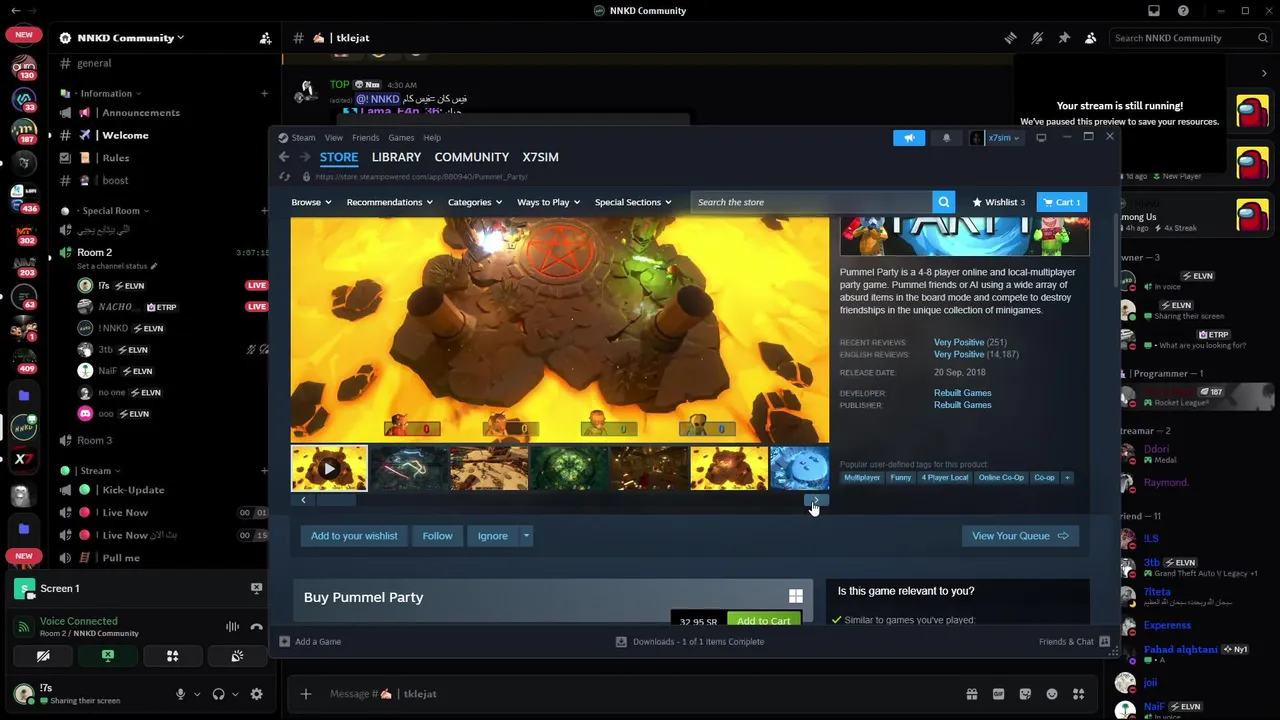Deafen audio with the headphones icon
The image size is (1280, 720).
click(x=218, y=694)
